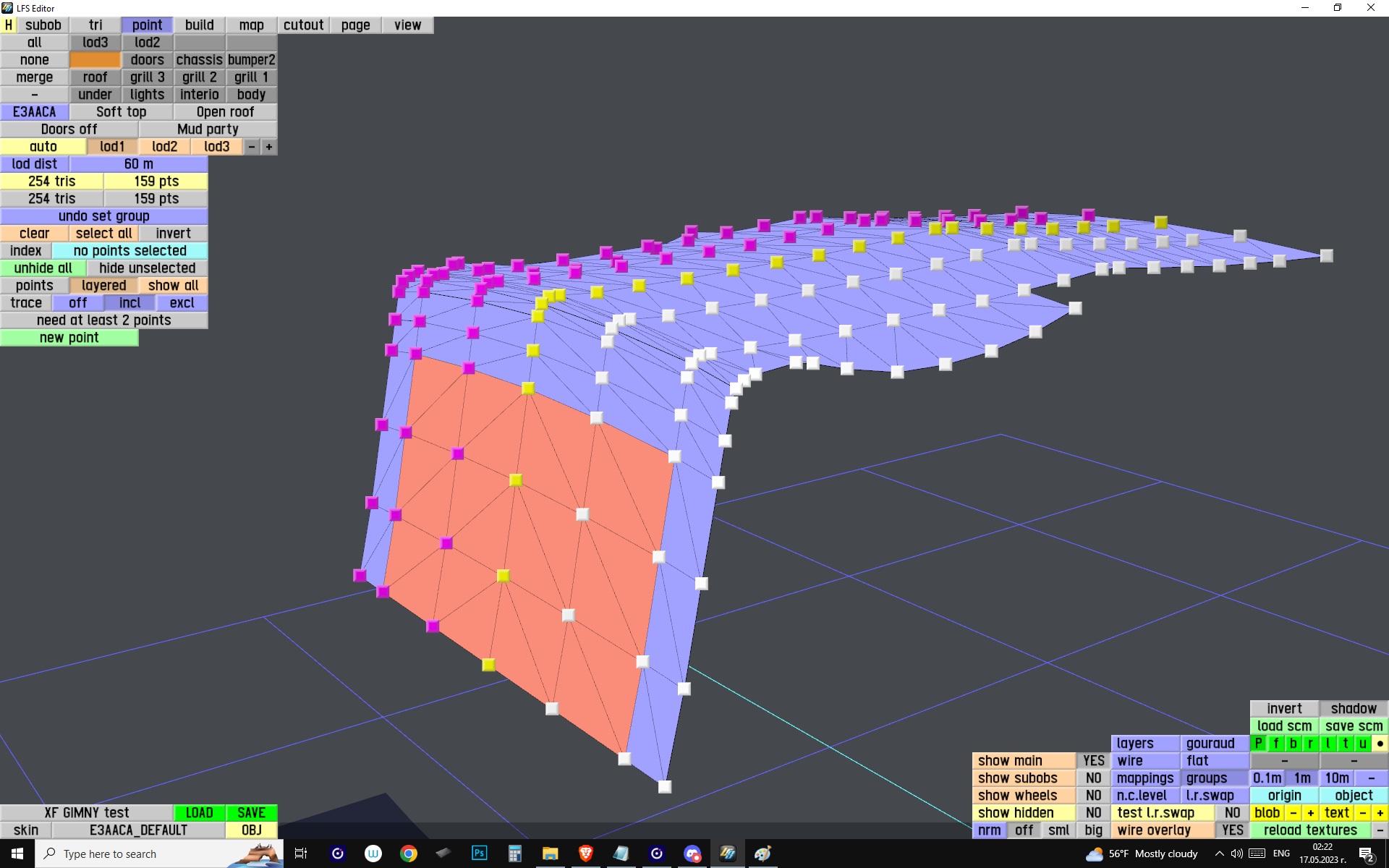The image size is (1389, 868).
Task: Increase blob size with plus button
Action: pos(1310,812)
